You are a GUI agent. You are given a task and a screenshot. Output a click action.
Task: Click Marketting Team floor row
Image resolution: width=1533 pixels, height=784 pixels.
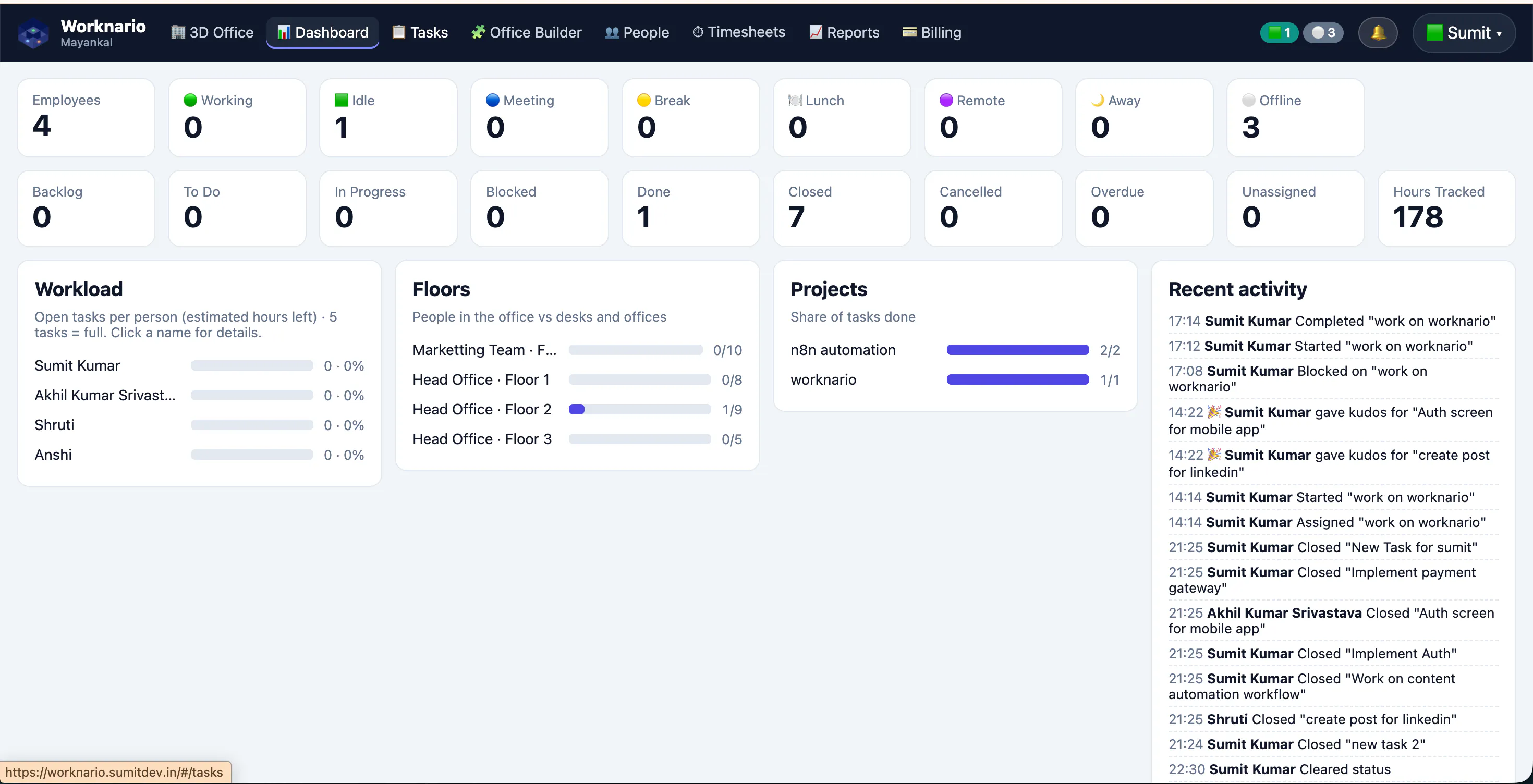pos(577,350)
